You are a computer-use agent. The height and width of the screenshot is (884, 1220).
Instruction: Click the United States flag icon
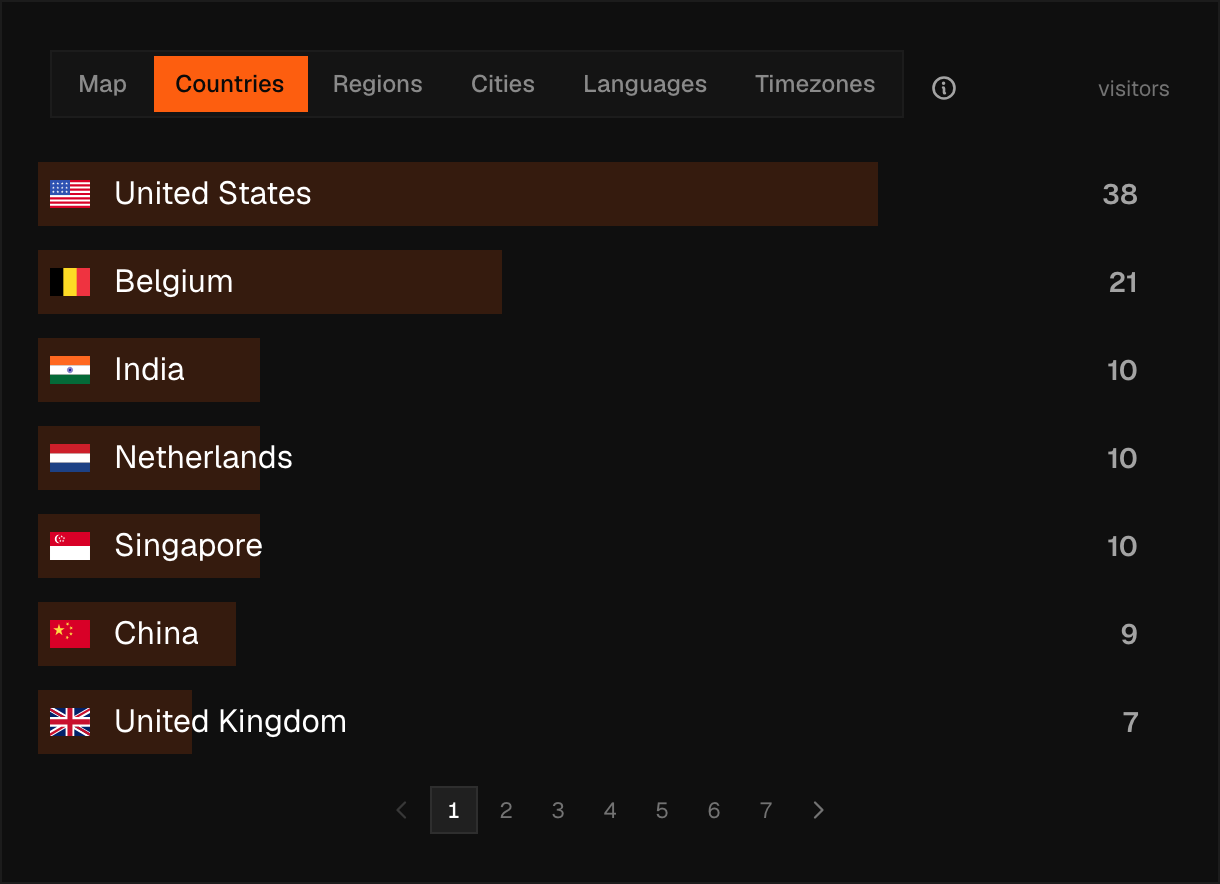[x=70, y=194]
